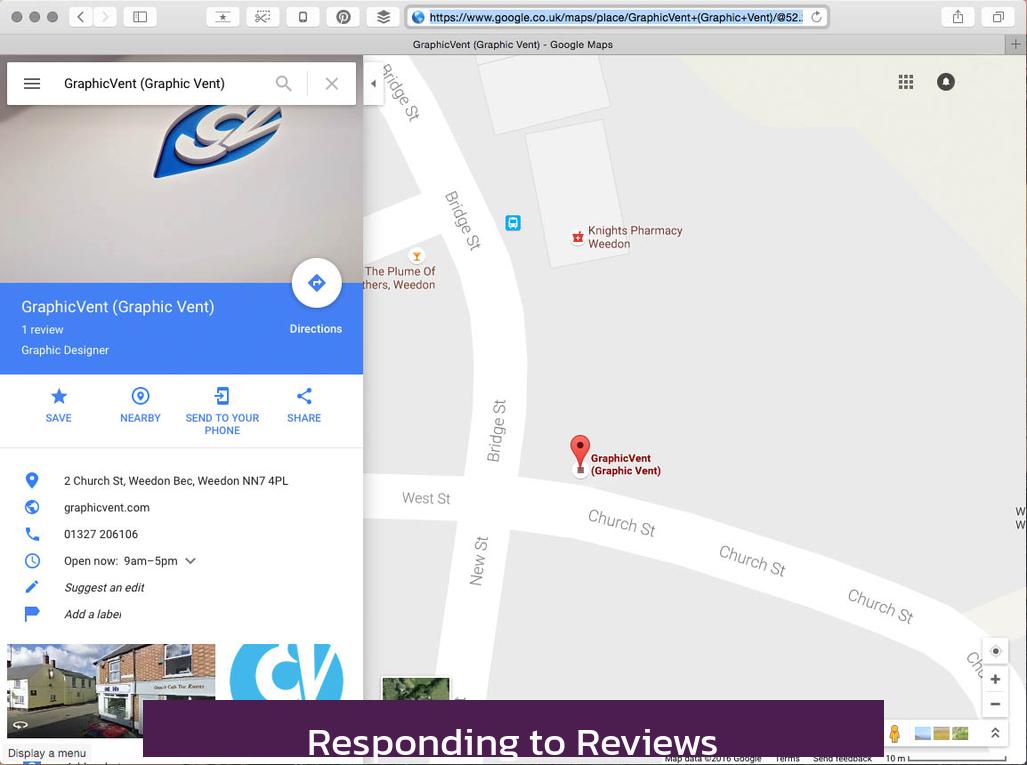
Task: Open the Send feedback link
Action: coord(842,758)
